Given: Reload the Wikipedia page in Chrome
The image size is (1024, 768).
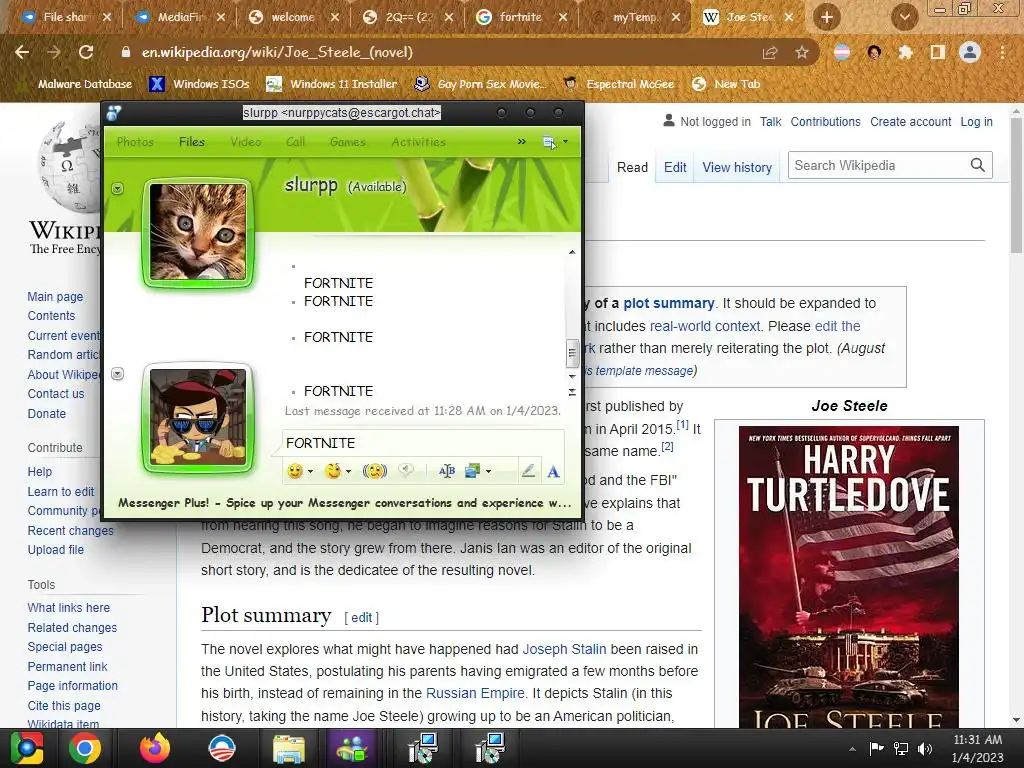Looking at the screenshot, I should tap(86, 52).
